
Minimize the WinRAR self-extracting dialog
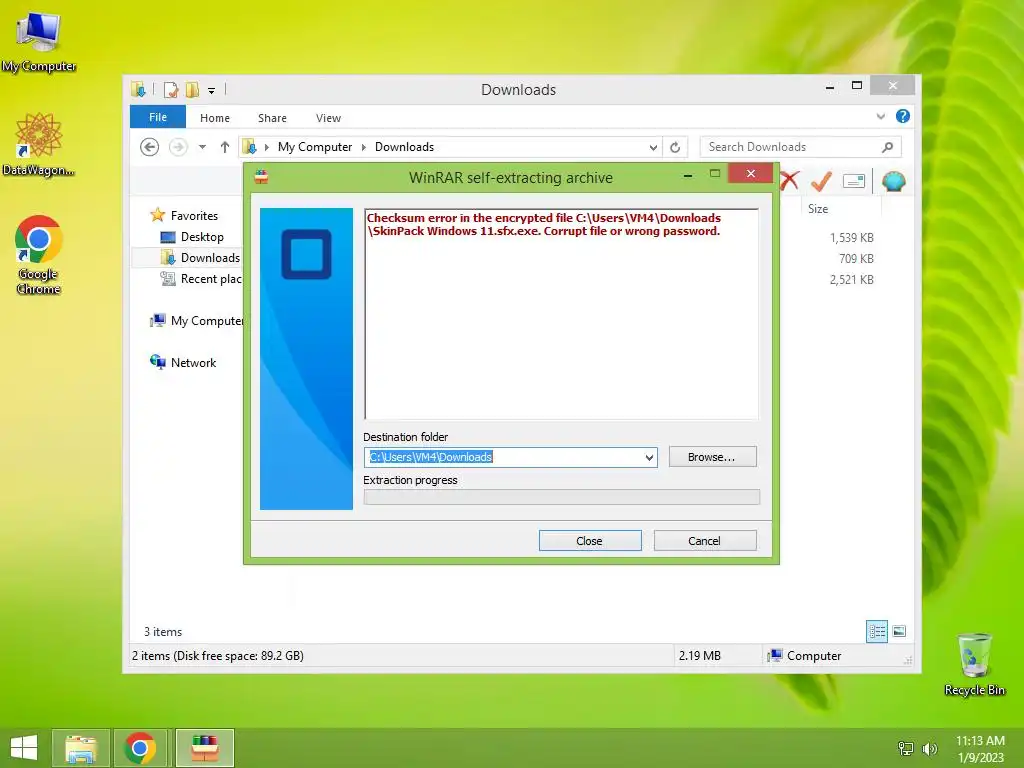(688, 175)
